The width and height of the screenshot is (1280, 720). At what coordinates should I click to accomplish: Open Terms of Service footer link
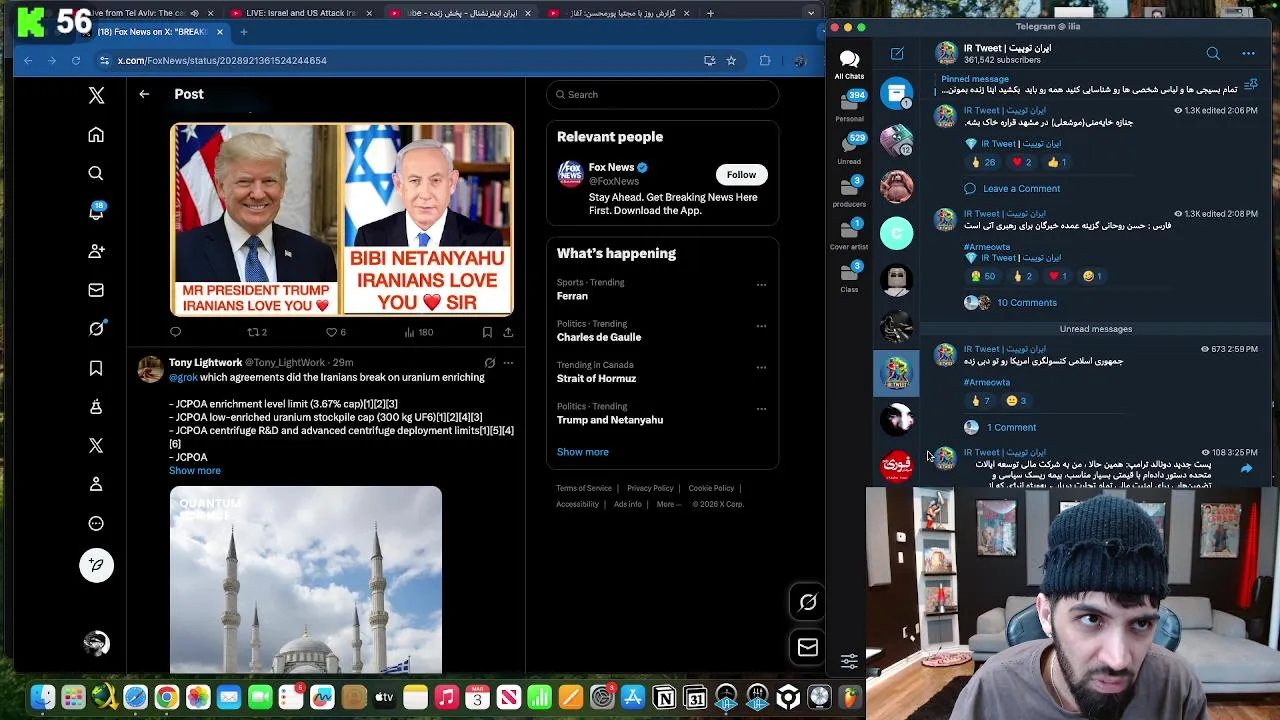coord(584,488)
